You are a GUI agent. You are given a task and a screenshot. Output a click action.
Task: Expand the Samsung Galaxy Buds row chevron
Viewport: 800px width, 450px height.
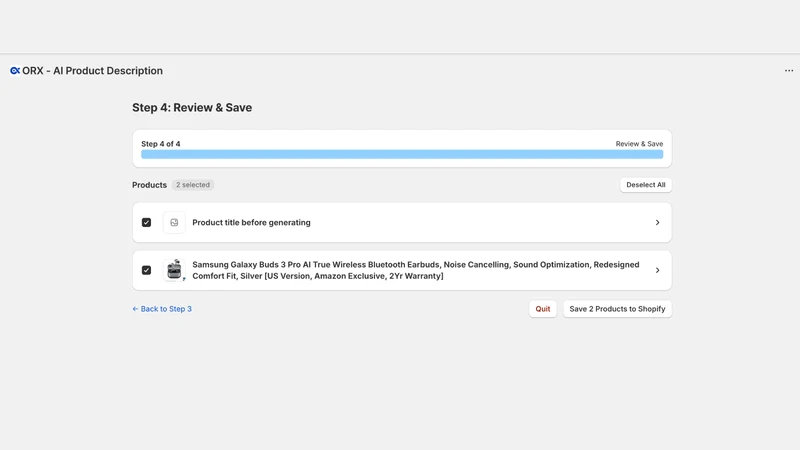pos(657,270)
